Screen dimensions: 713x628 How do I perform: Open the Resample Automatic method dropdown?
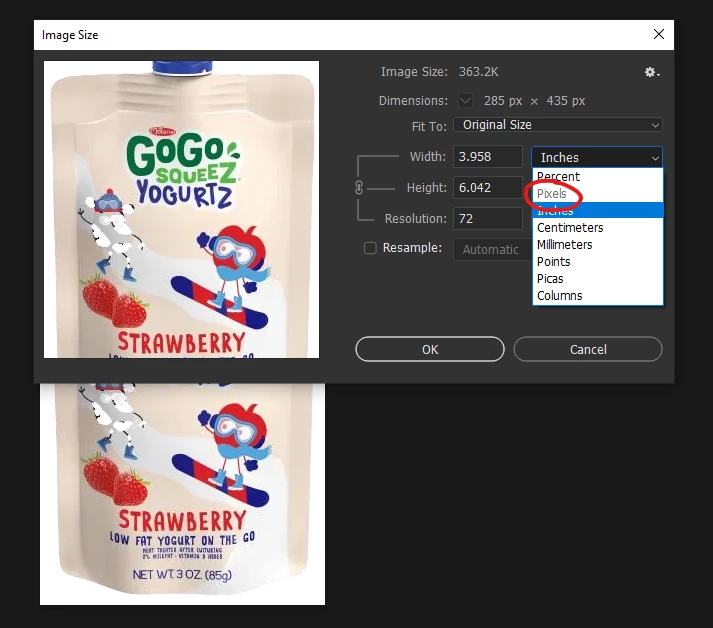pyautogui.click(x=493, y=249)
